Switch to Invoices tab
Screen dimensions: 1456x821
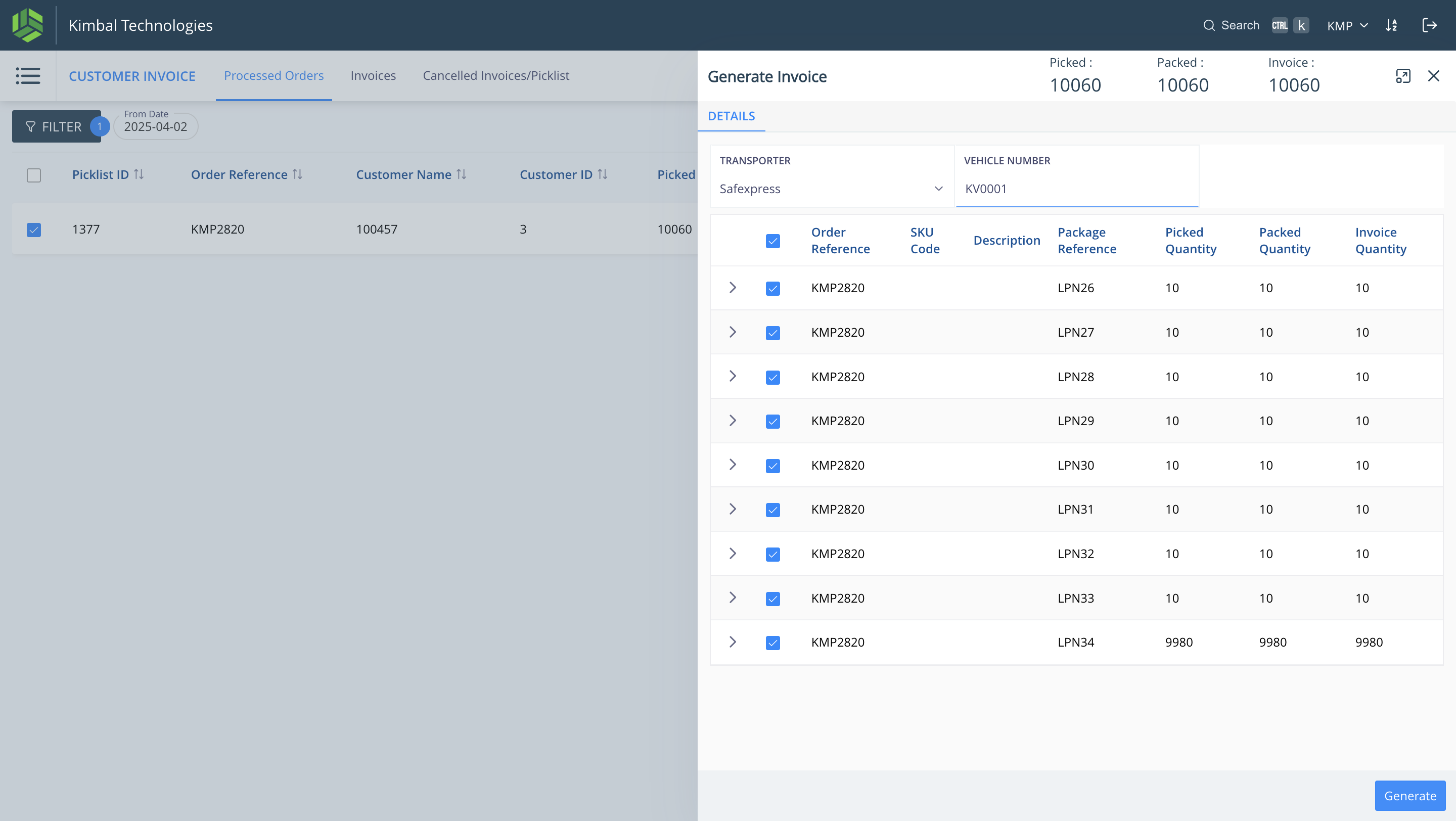click(373, 75)
